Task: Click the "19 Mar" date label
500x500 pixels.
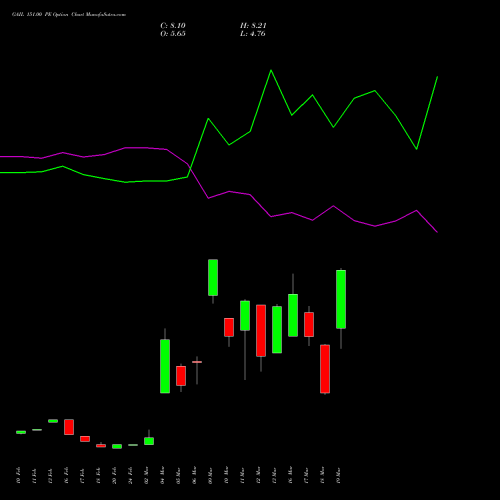Action: point(338,475)
